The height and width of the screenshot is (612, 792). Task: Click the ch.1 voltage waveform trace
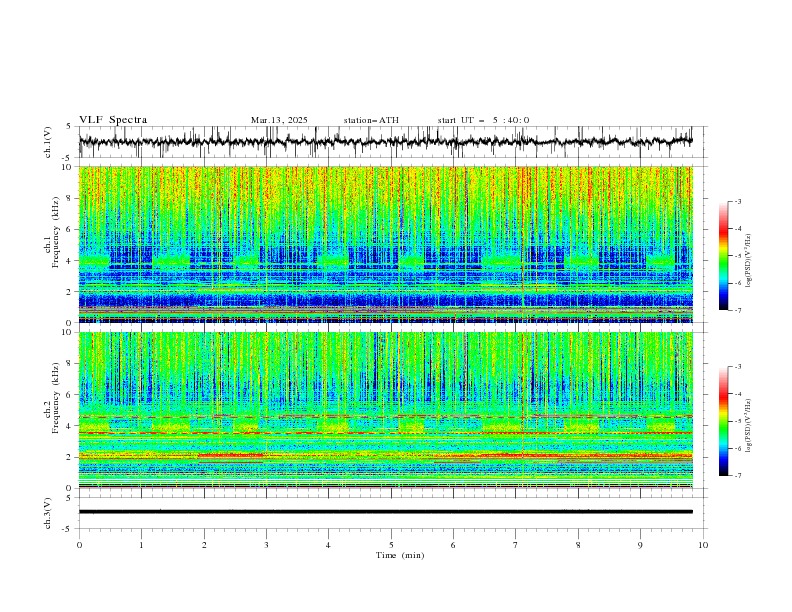click(x=385, y=141)
